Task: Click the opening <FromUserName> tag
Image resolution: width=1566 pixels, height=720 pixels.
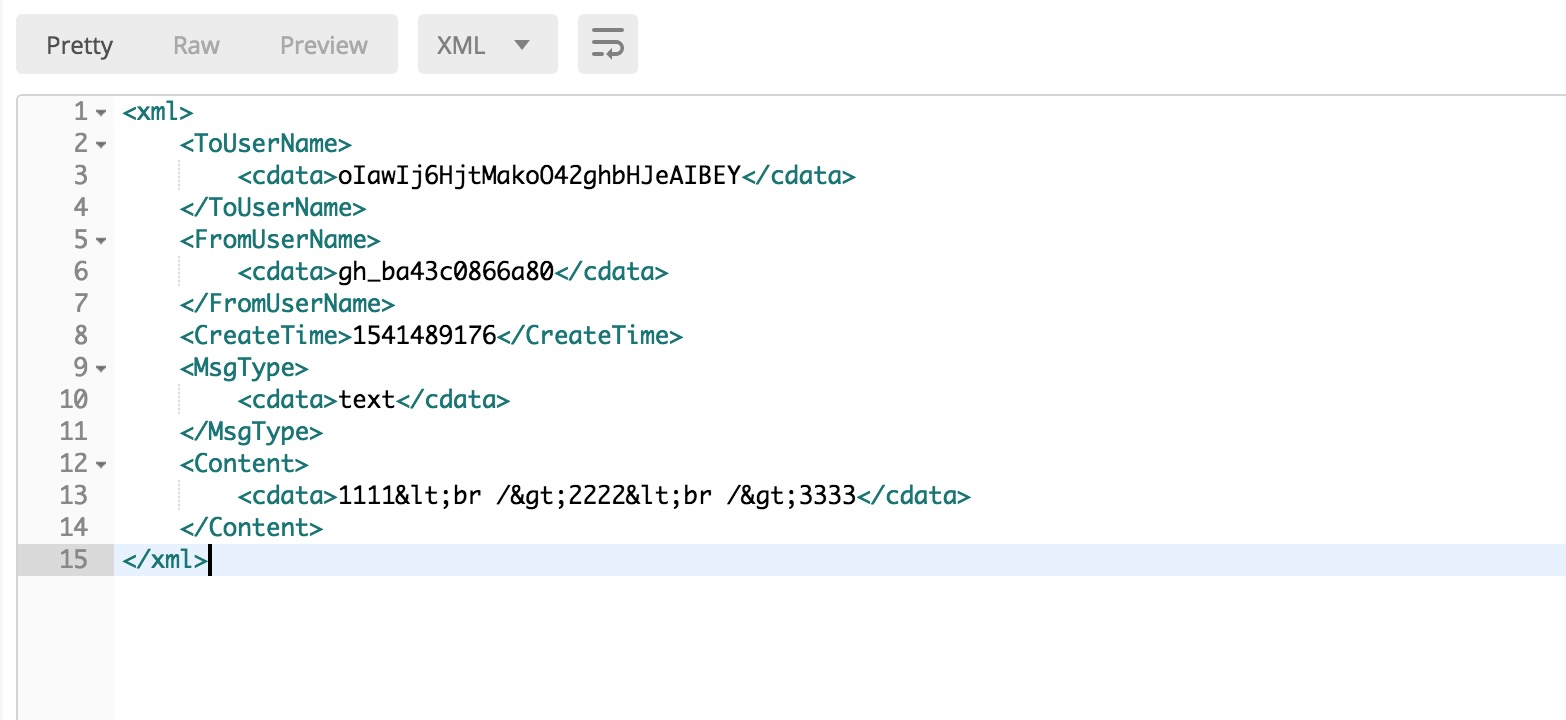Action: [x=281, y=240]
